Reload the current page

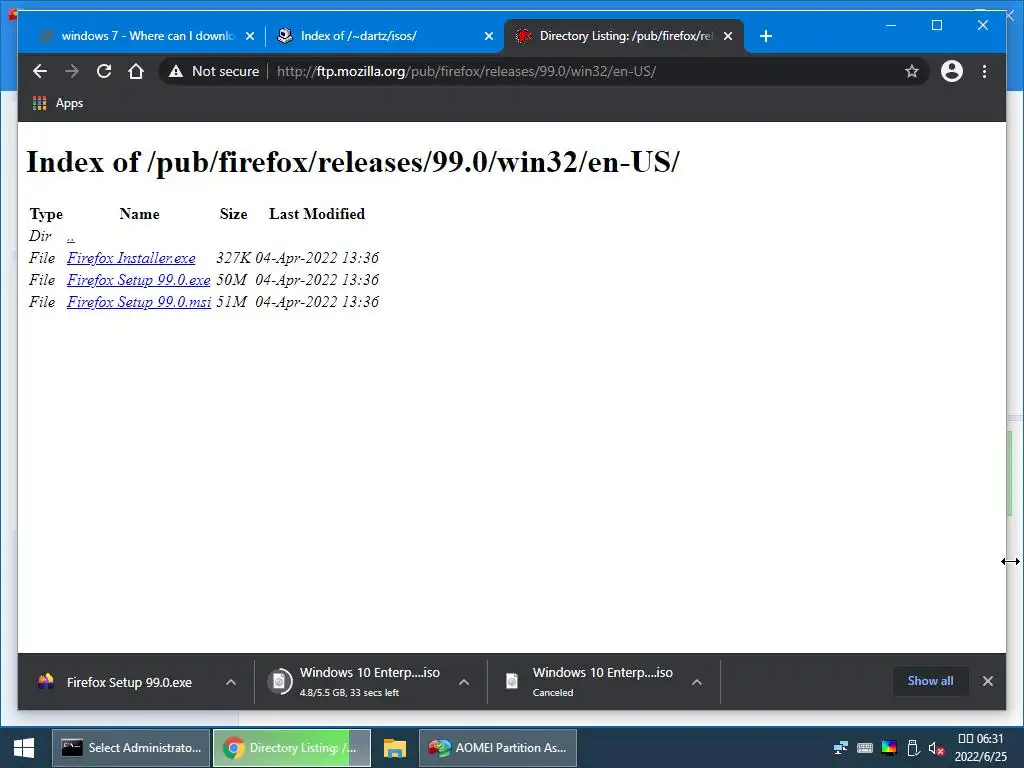pyautogui.click(x=104, y=71)
